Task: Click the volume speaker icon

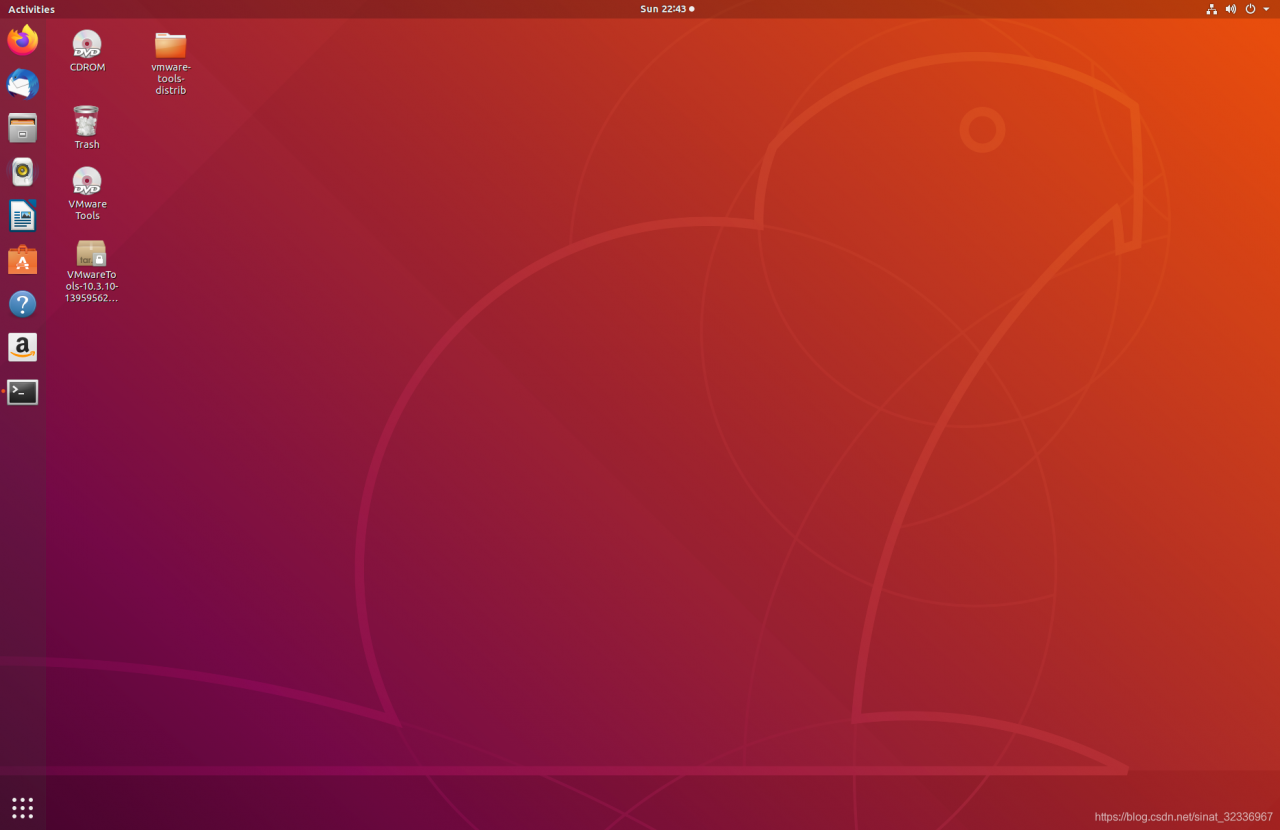Action: pyautogui.click(x=1231, y=9)
